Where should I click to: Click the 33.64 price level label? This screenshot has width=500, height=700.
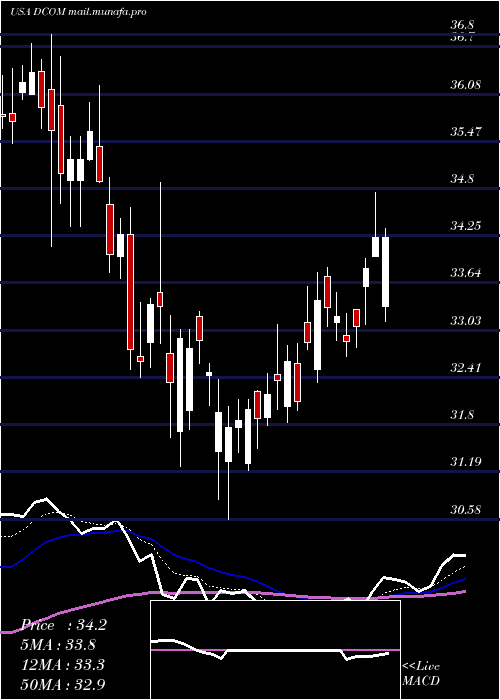(x=466, y=273)
